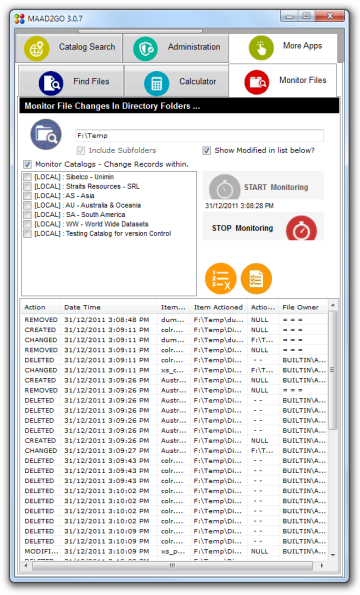
Task: Click the red STOP Monitoring stopwatch icon
Action: pyautogui.click(x=301, y=228)
